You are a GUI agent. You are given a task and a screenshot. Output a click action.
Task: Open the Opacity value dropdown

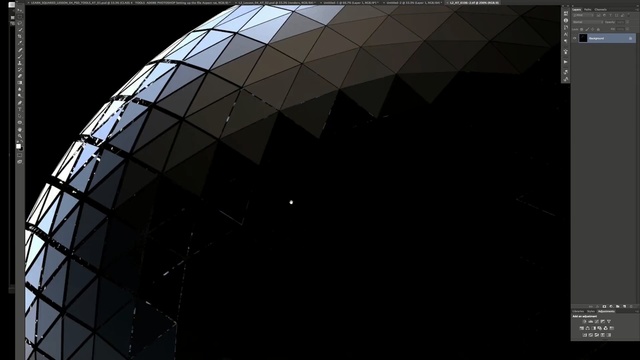[627, 22]
